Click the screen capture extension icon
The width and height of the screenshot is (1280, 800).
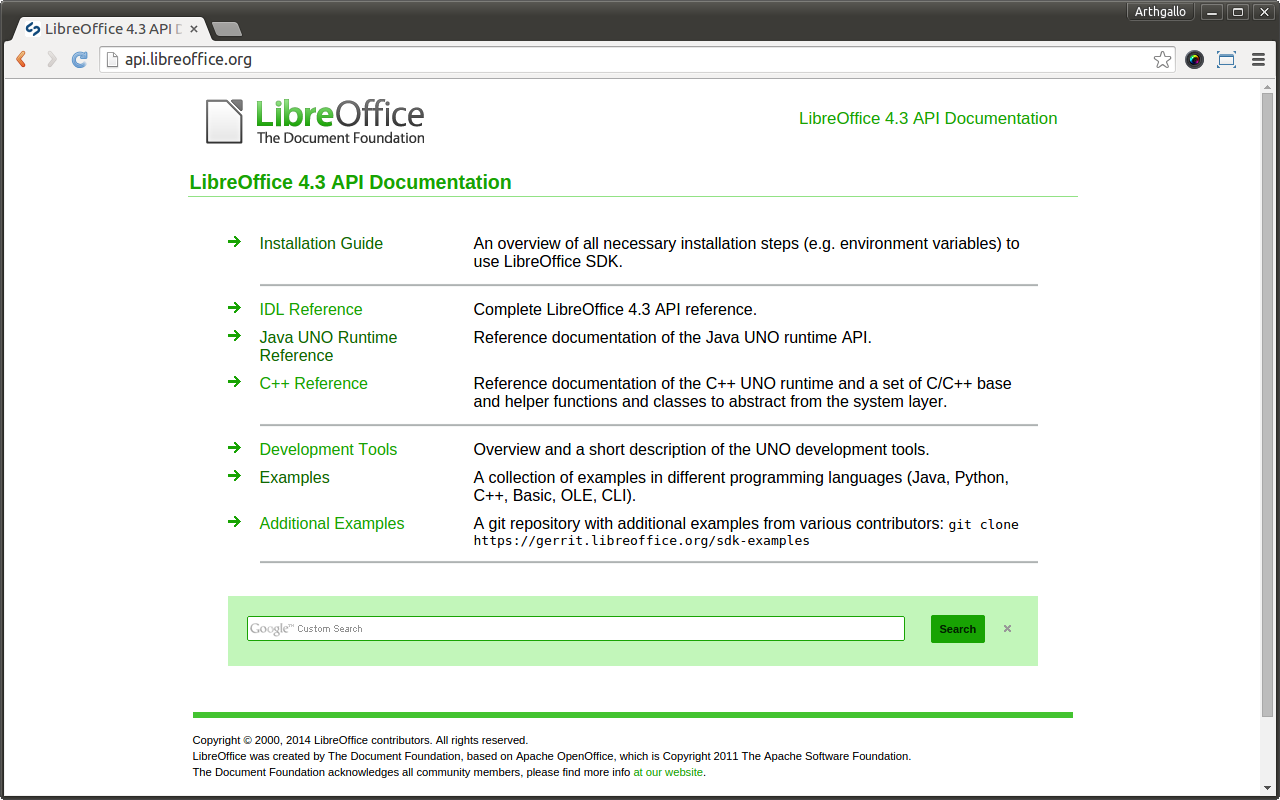point(1226,60)
